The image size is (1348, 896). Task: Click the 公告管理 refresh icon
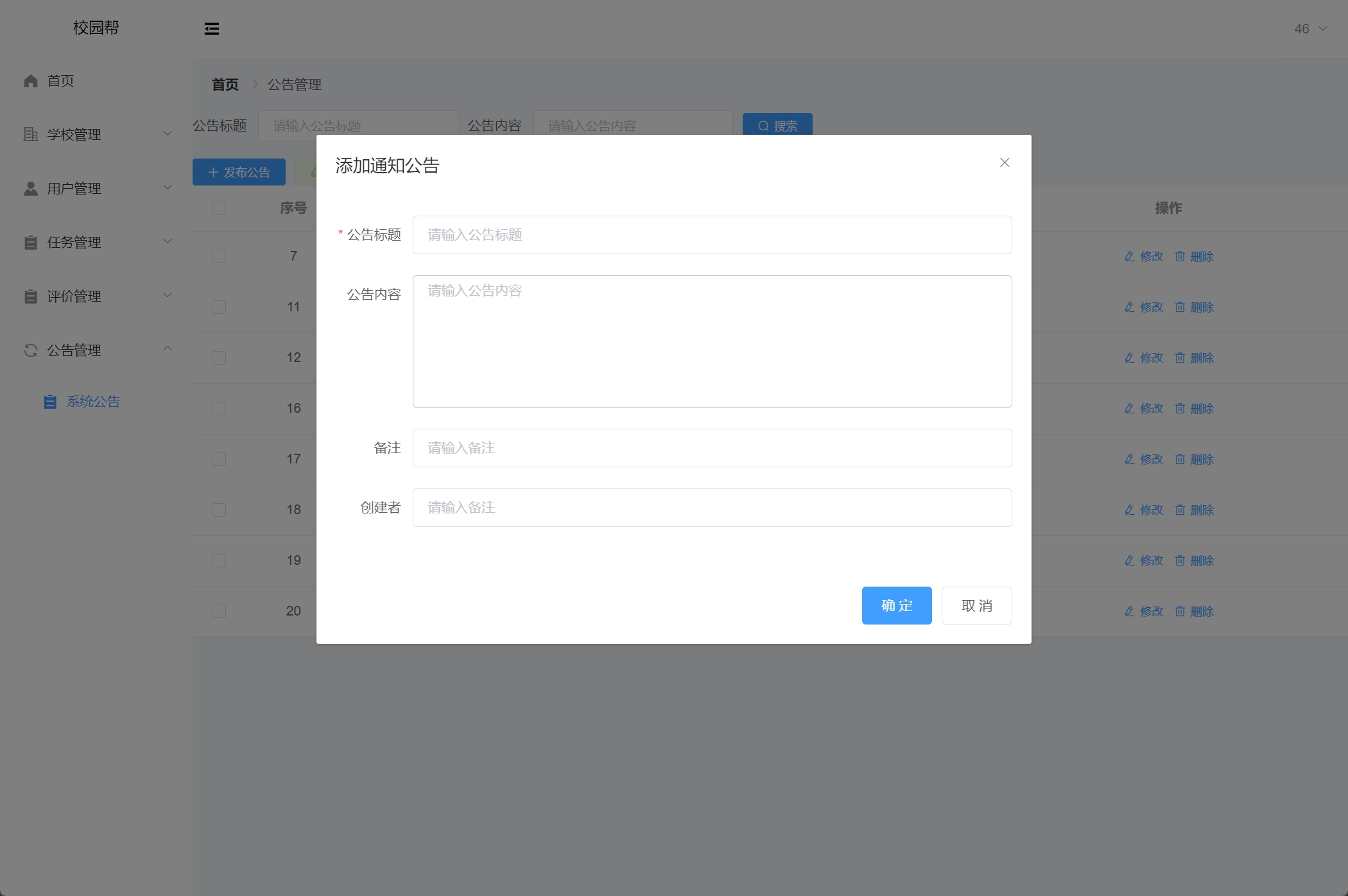point(31,350)
